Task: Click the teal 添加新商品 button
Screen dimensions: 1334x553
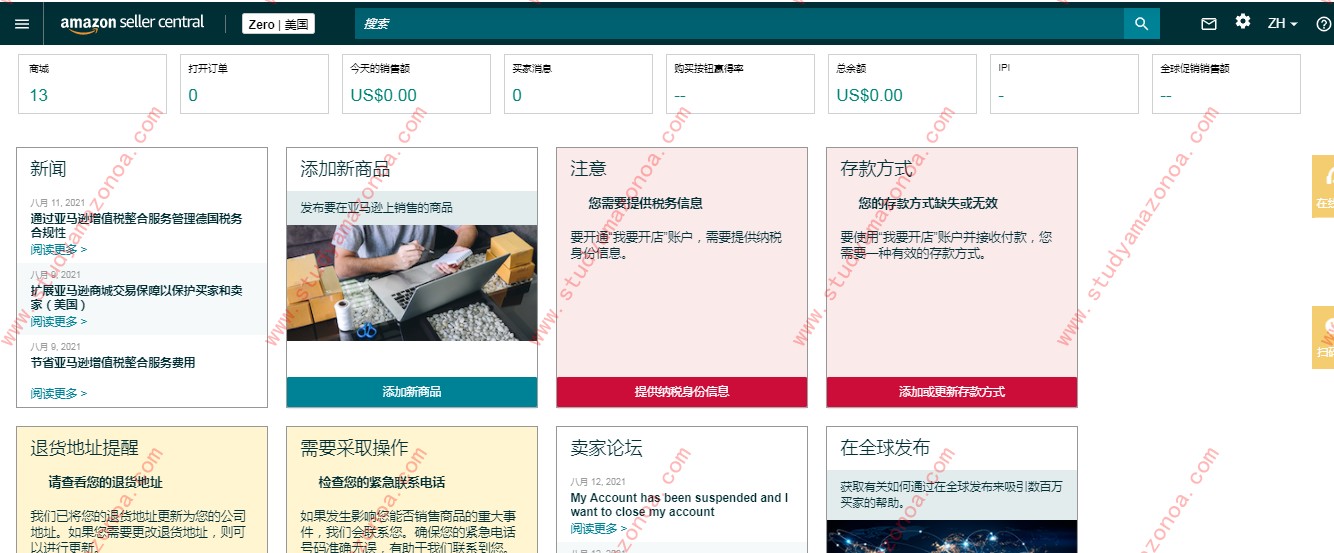Action: (412, 392)
